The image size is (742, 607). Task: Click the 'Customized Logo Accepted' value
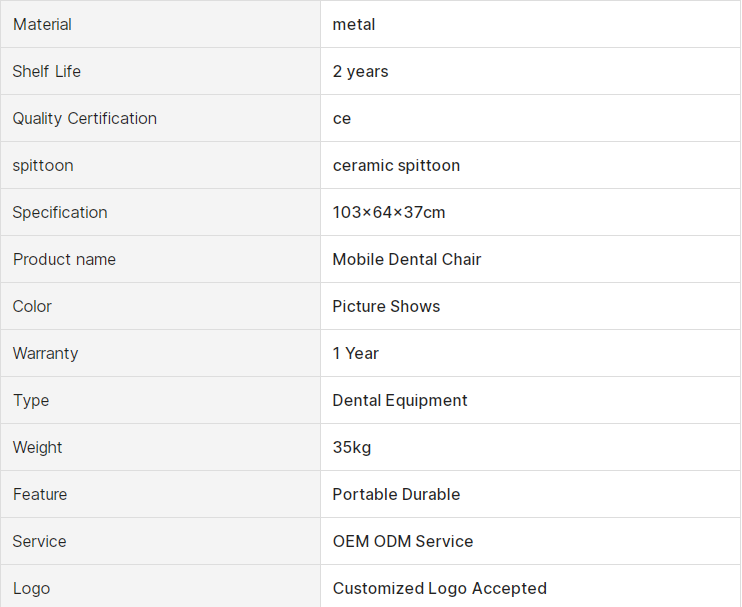coord(440,588)
